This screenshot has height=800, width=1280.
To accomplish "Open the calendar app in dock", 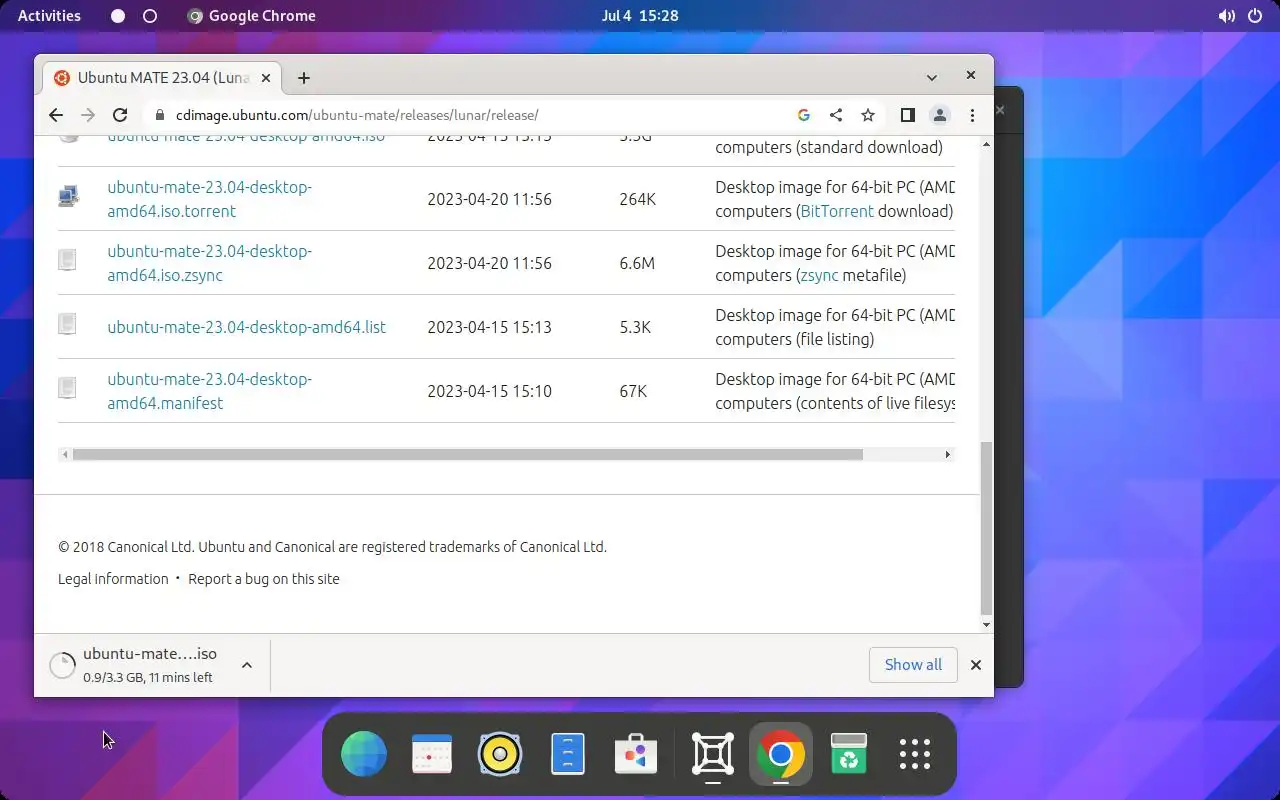I will [432, 754].
